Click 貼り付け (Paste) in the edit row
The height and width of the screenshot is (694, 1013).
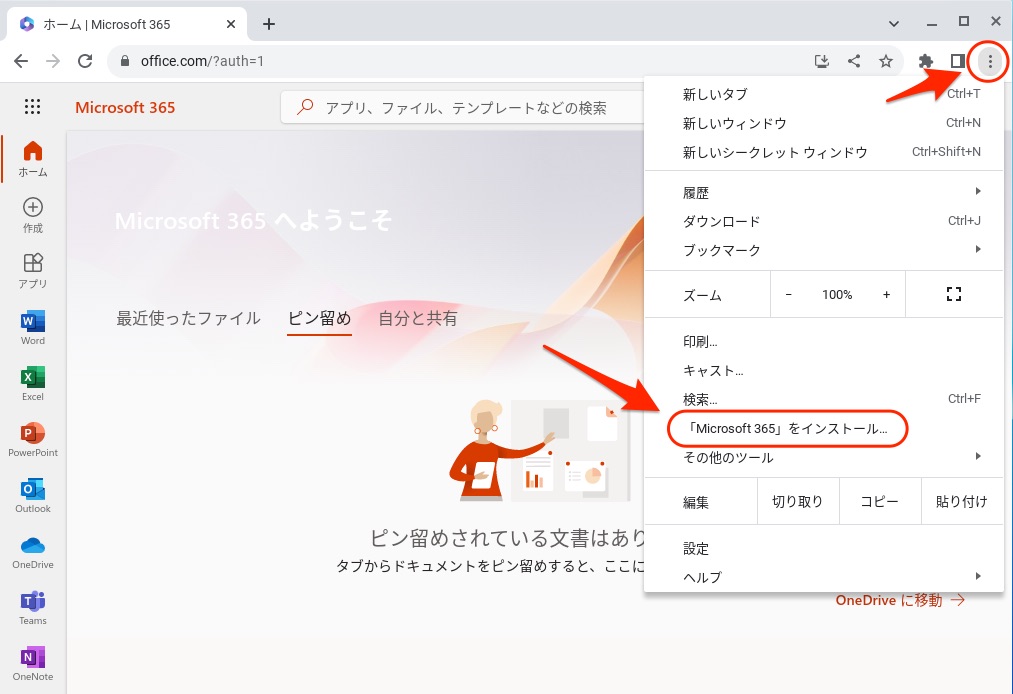(961, 501)
